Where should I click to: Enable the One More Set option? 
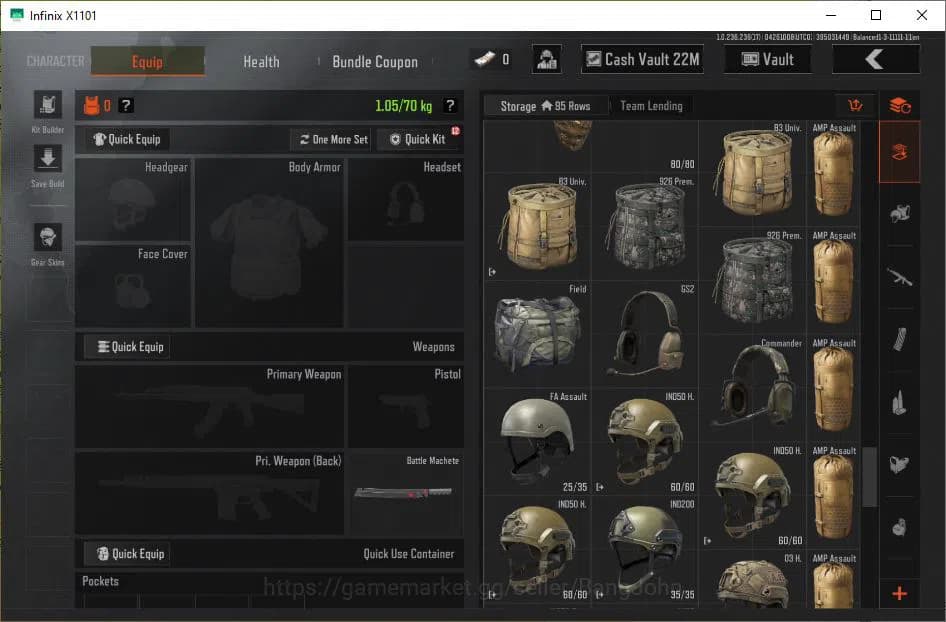tap(330, 139)
